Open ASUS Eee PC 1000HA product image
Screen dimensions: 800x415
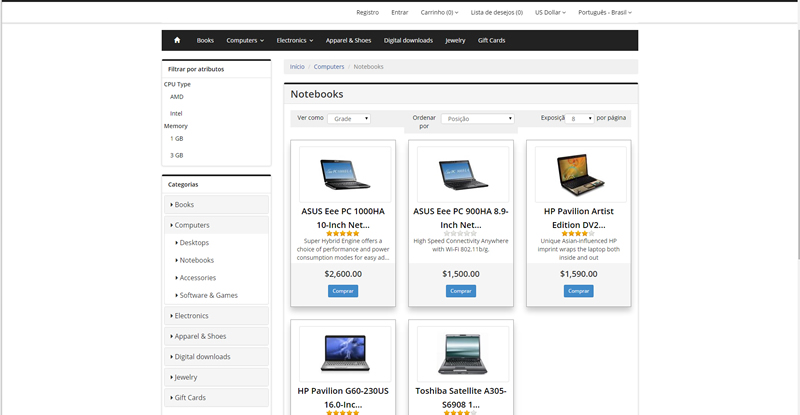(x=343, y=175)
